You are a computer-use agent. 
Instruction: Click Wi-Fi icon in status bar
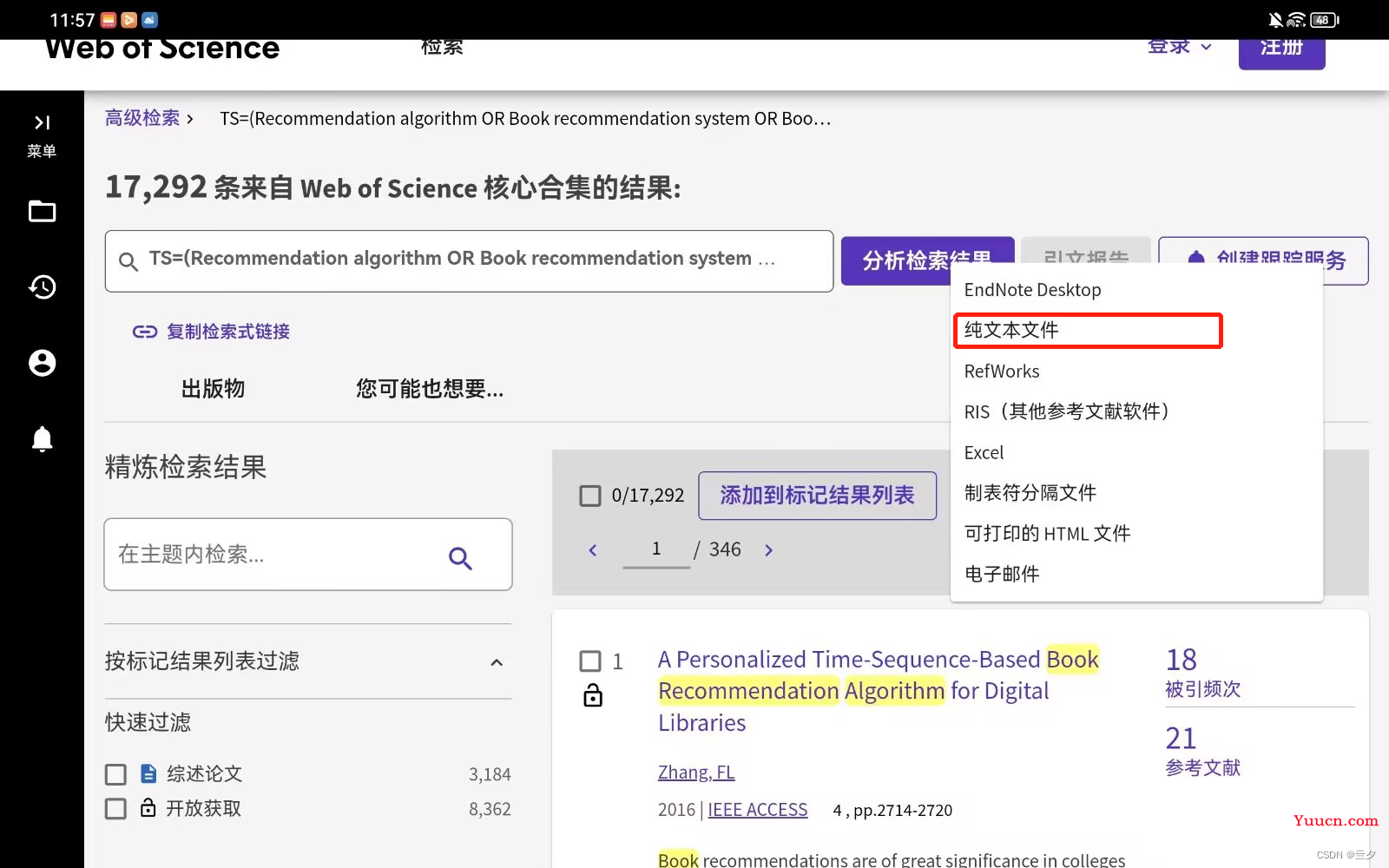(1296, 20)
